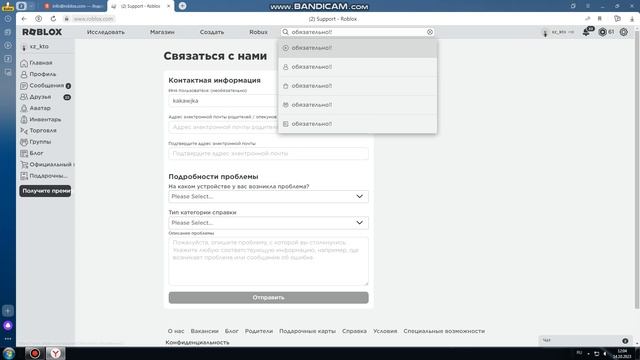Open the chat bar at bottom right
640x360 pixels.
point(585,340)
